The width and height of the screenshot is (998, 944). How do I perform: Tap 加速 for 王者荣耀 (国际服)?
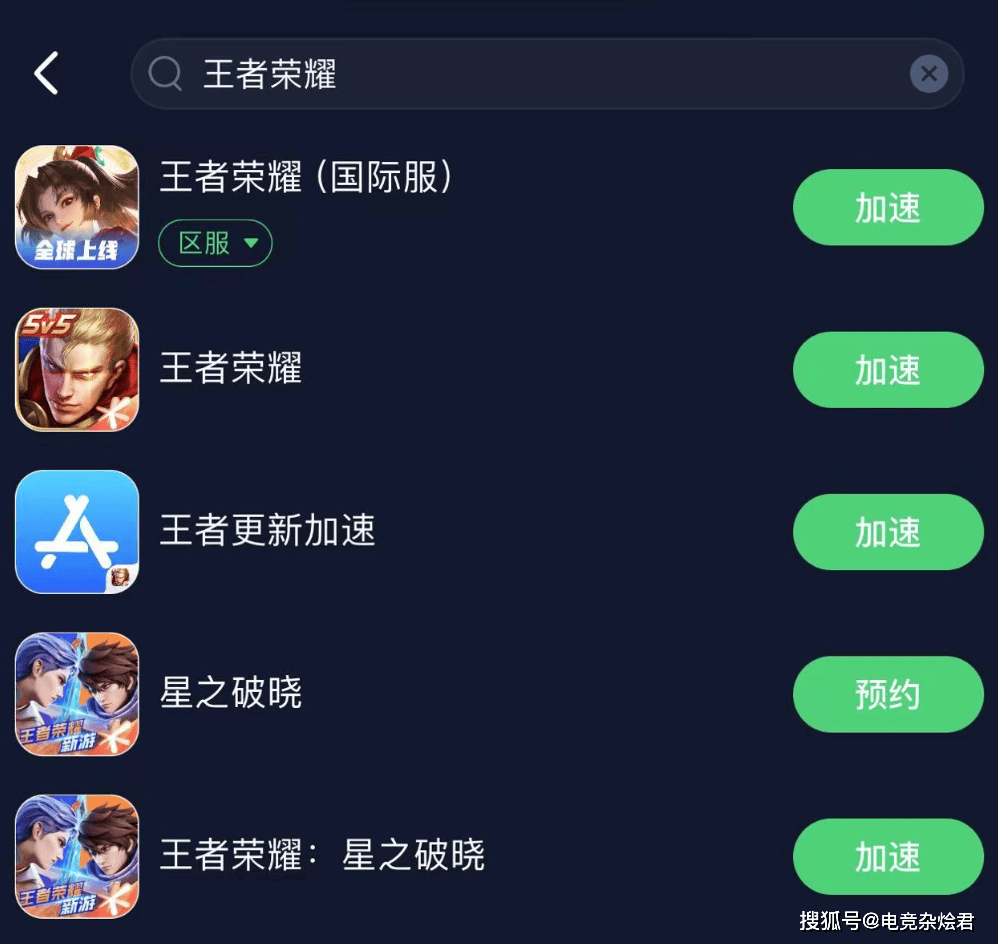click(x=888, y=208)
